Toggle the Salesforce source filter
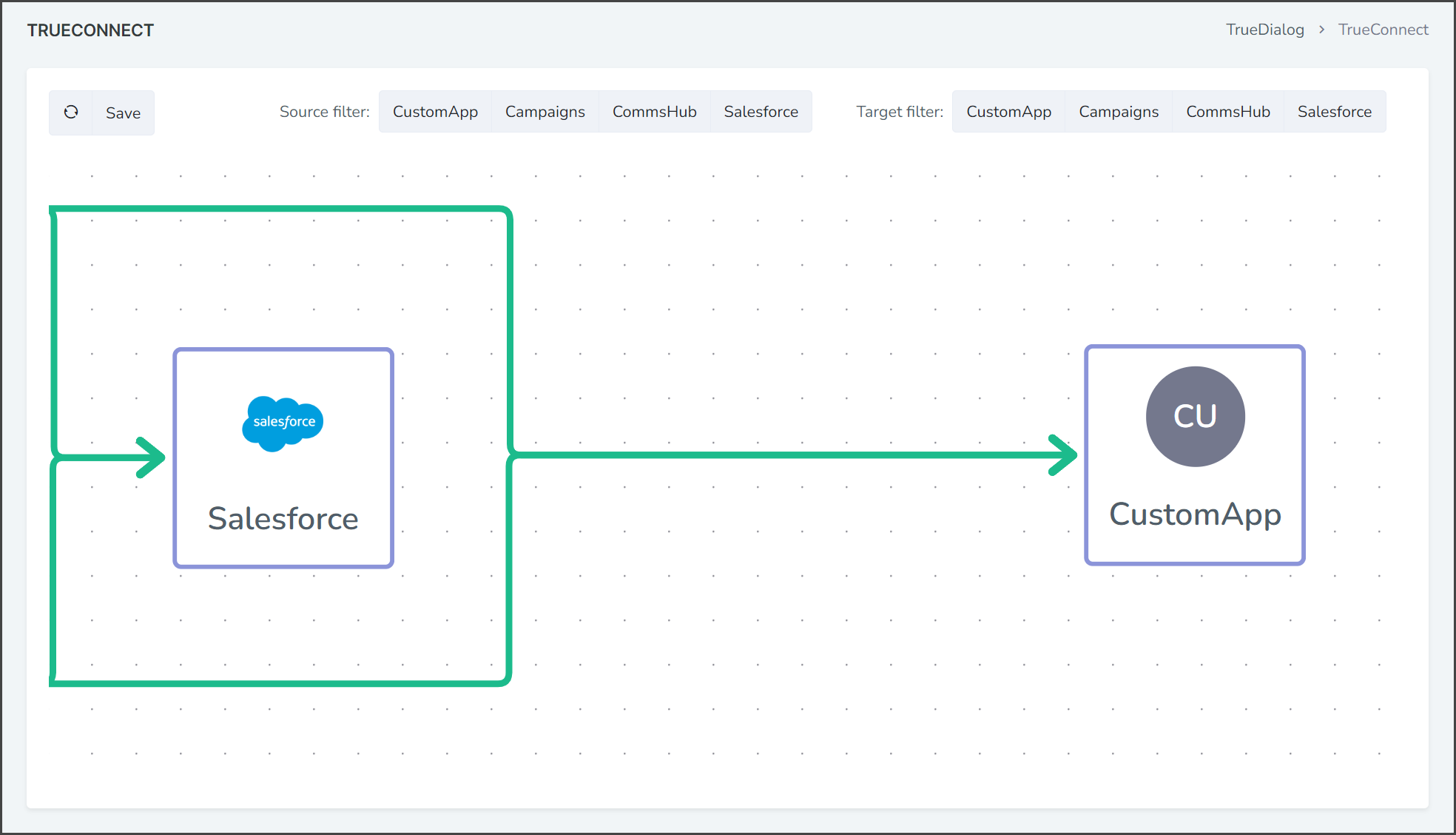 (x=761, y=112)
